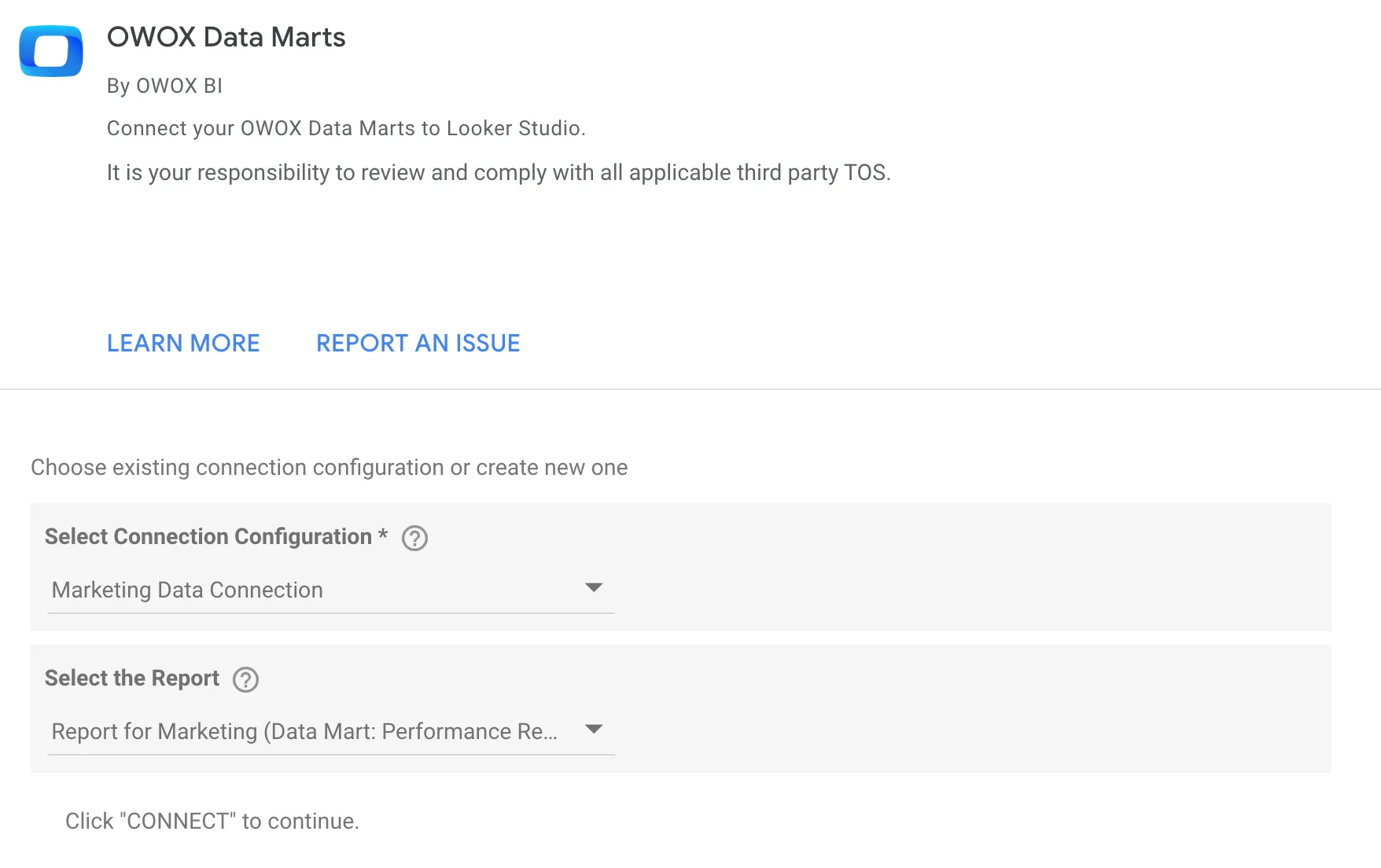Open help icon beside Select Connection Configuration
Viewport: 1381px width, 868px height.
[414, 538]
